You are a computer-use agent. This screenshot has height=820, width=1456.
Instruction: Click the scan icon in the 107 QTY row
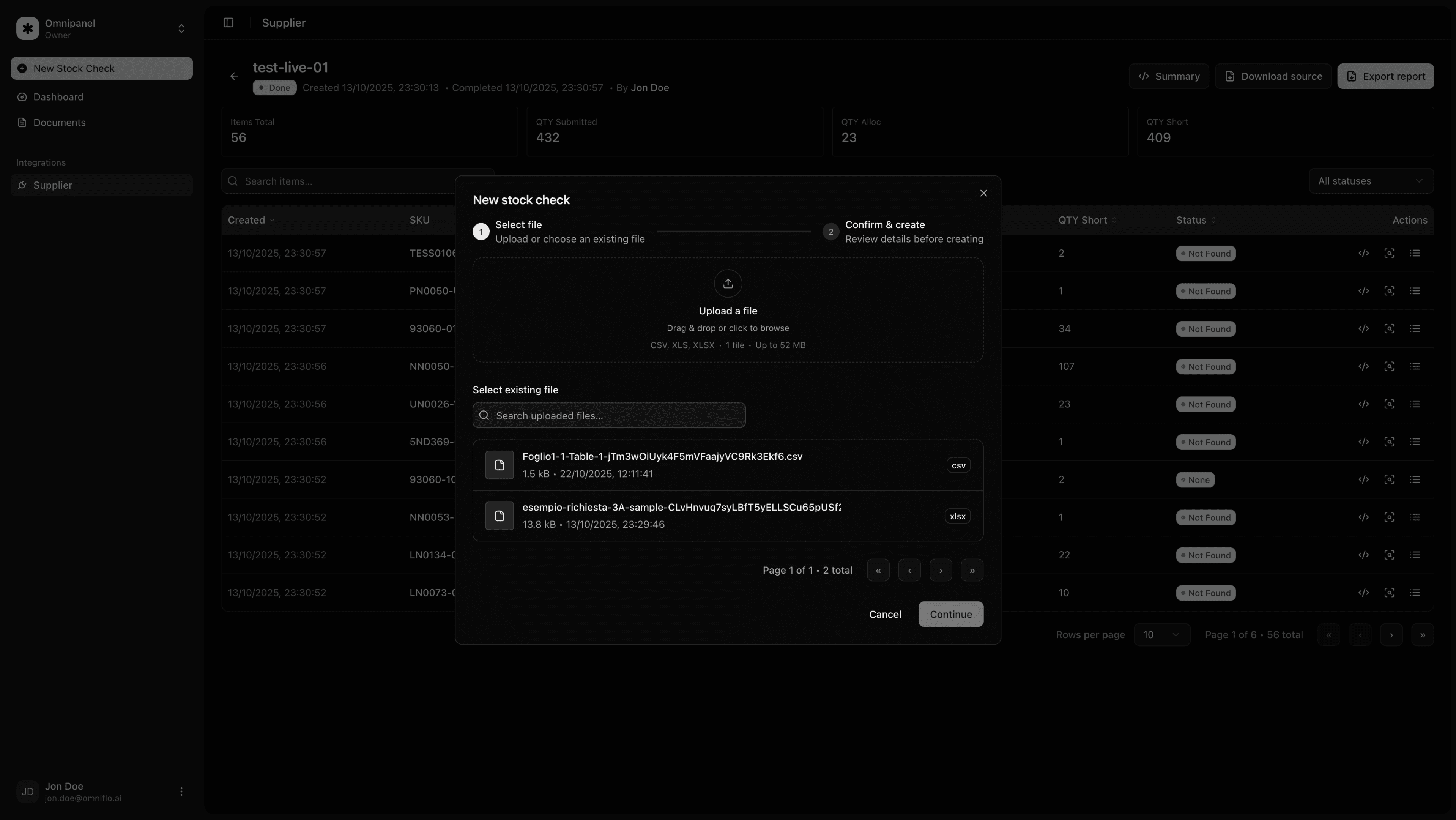tap(1389, 366)
